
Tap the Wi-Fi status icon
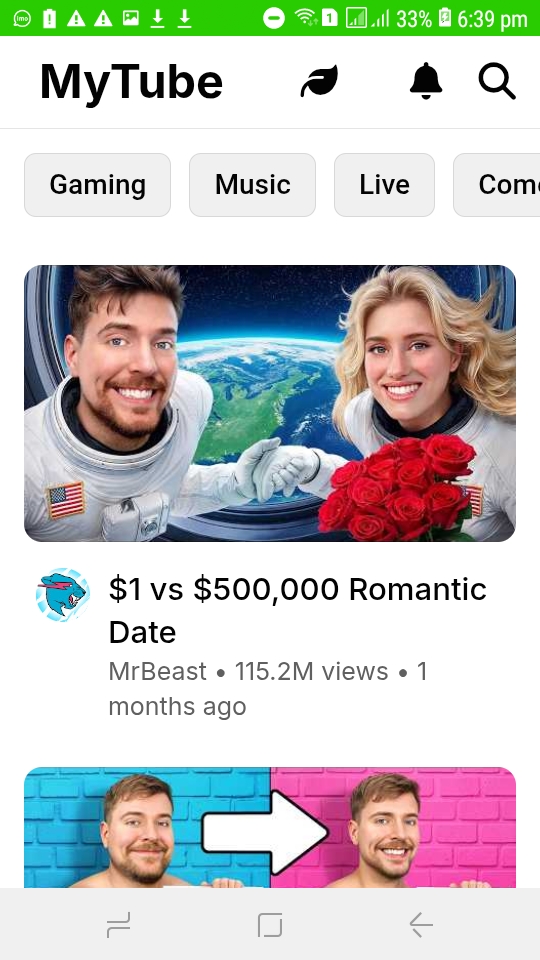(305, 18)
